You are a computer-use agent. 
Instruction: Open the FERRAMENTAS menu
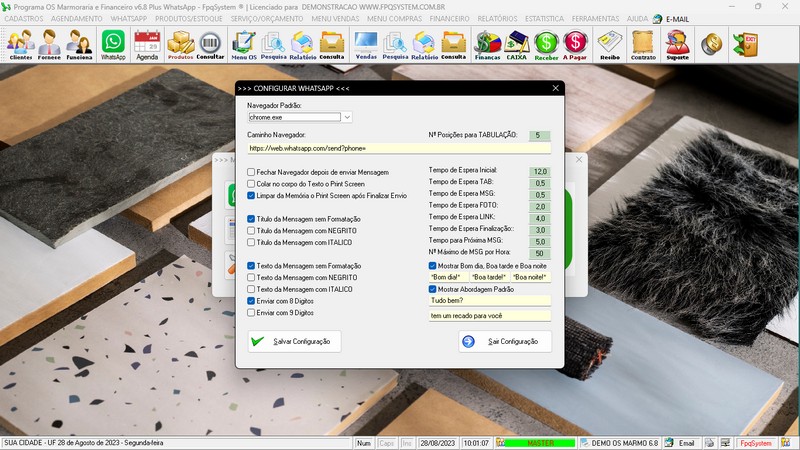tap(595, 19)
